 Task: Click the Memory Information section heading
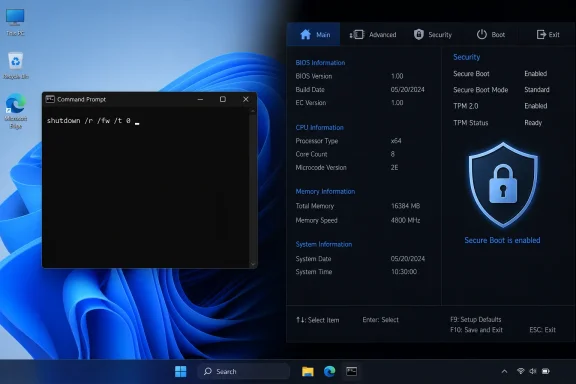[325, 191]
